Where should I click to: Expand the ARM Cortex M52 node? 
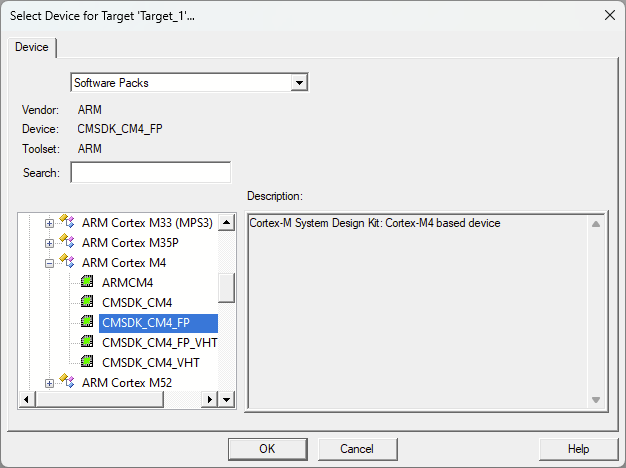click(x=49, y=383)
